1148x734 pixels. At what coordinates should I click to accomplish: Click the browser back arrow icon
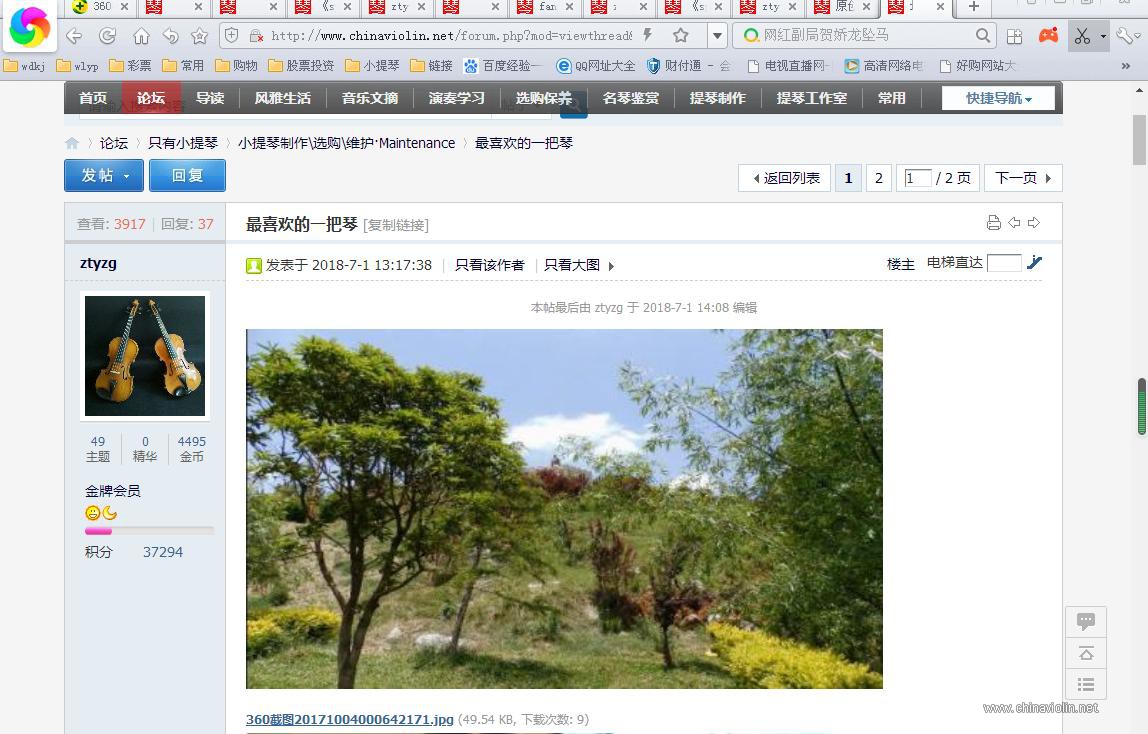74,35
